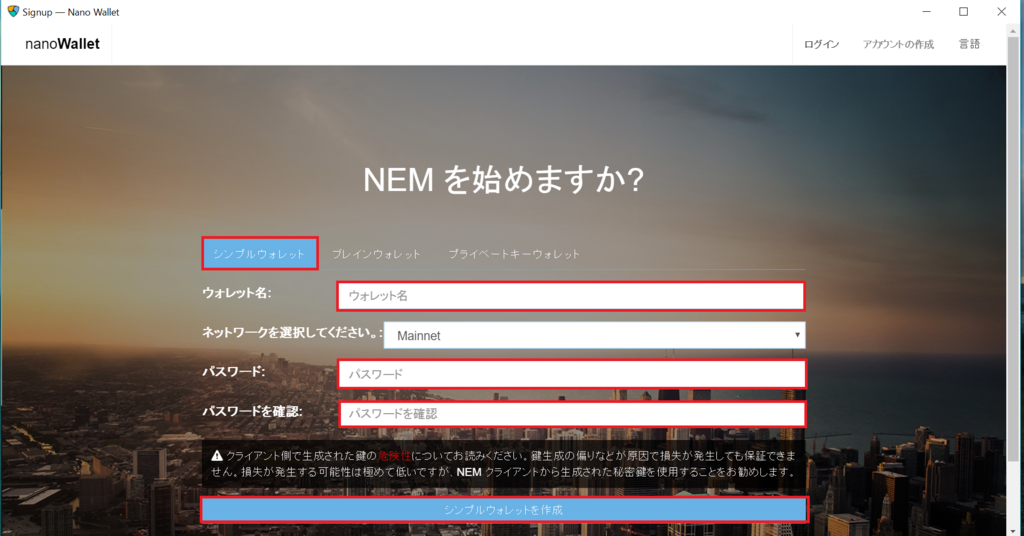This screenshot has height=536, width=1024.
Task: Switch to the ブレインウォレット tab
Action: (x=376, y=254)
